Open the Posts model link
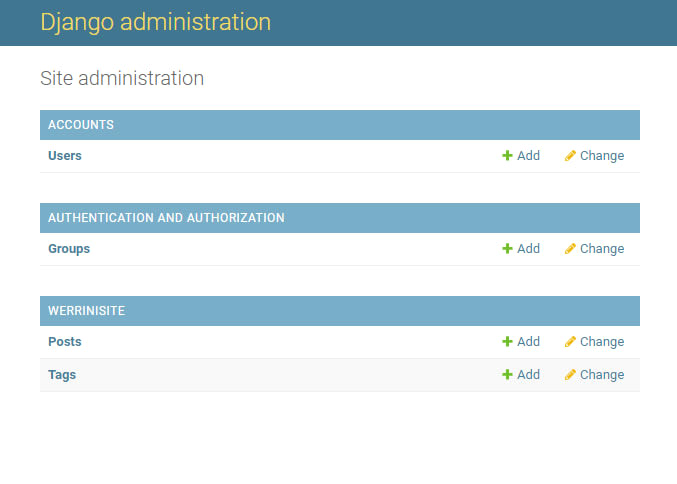This screenshot has width=677, height=484. coord(65,342)
